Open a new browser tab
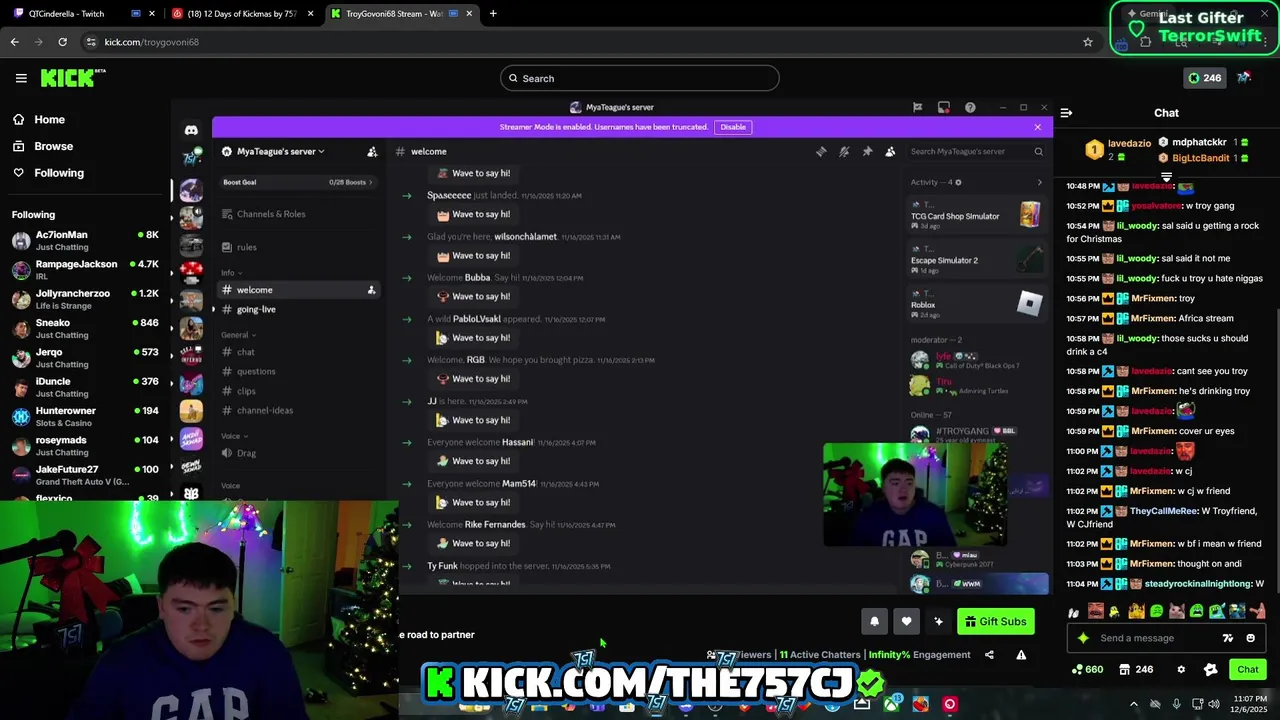 [493, 13]
